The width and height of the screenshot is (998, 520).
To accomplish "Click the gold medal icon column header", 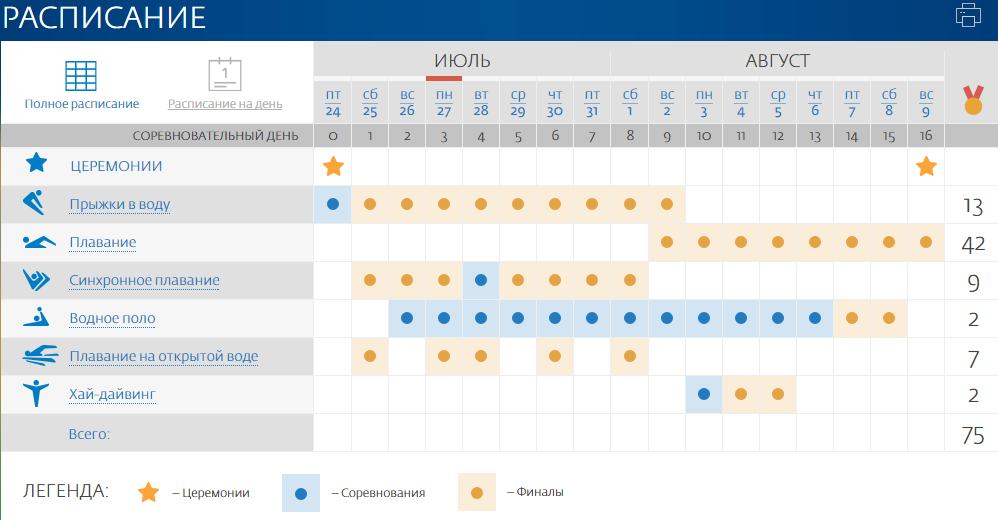I will pos(973,101).
